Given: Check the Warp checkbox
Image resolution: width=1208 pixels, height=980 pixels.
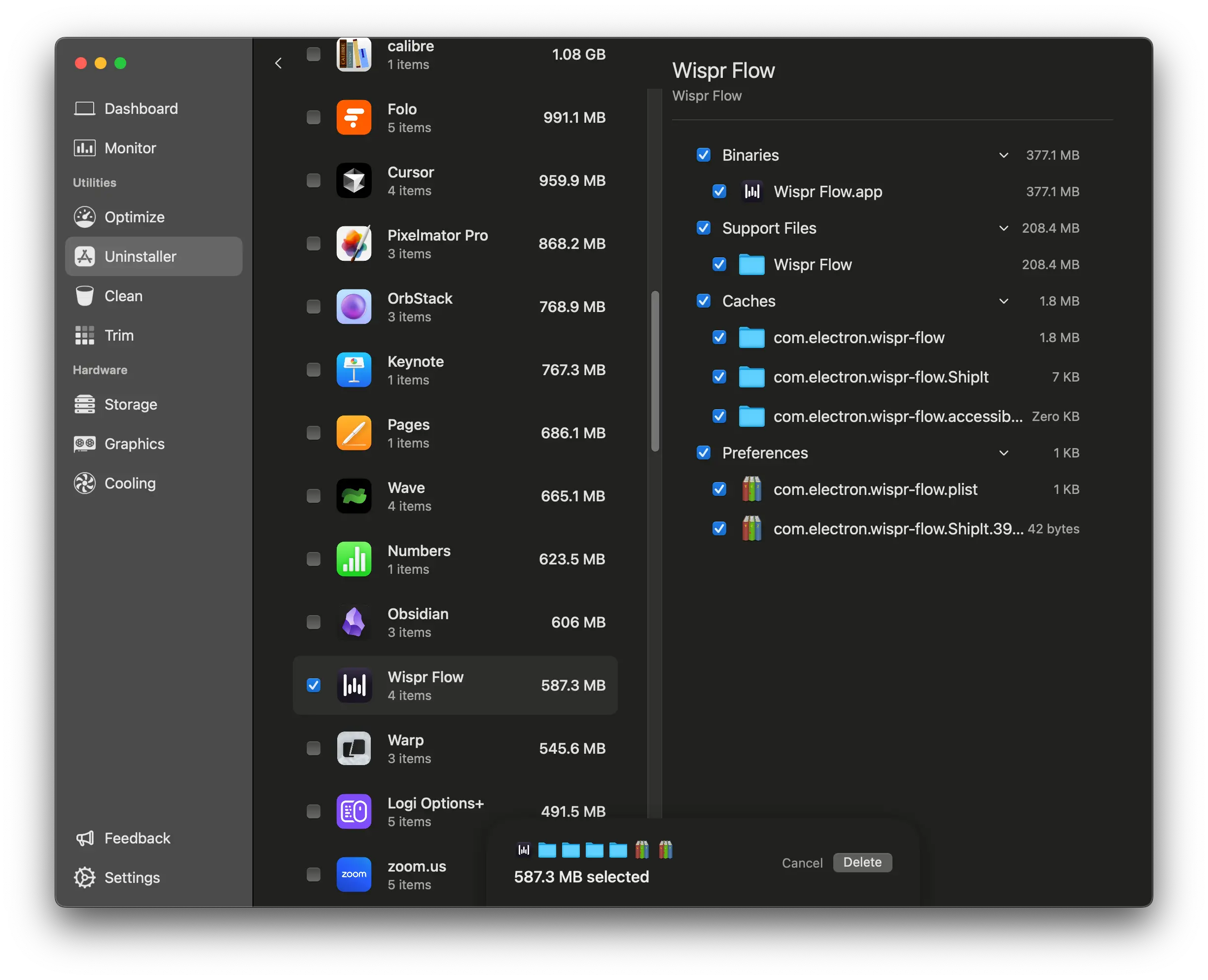Looking at the screenshot, I should pos(313,748).
